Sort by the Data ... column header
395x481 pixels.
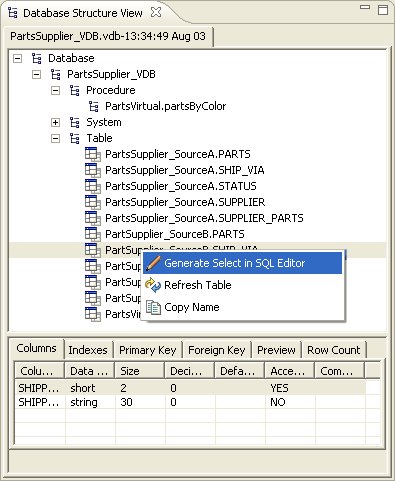coord(89,371)
